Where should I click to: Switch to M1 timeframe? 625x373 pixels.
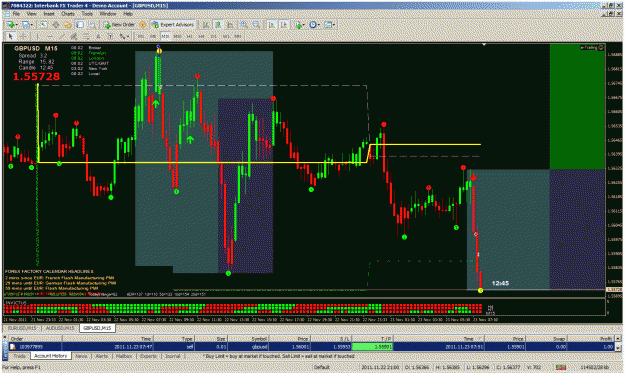click(x=141, y=36)
